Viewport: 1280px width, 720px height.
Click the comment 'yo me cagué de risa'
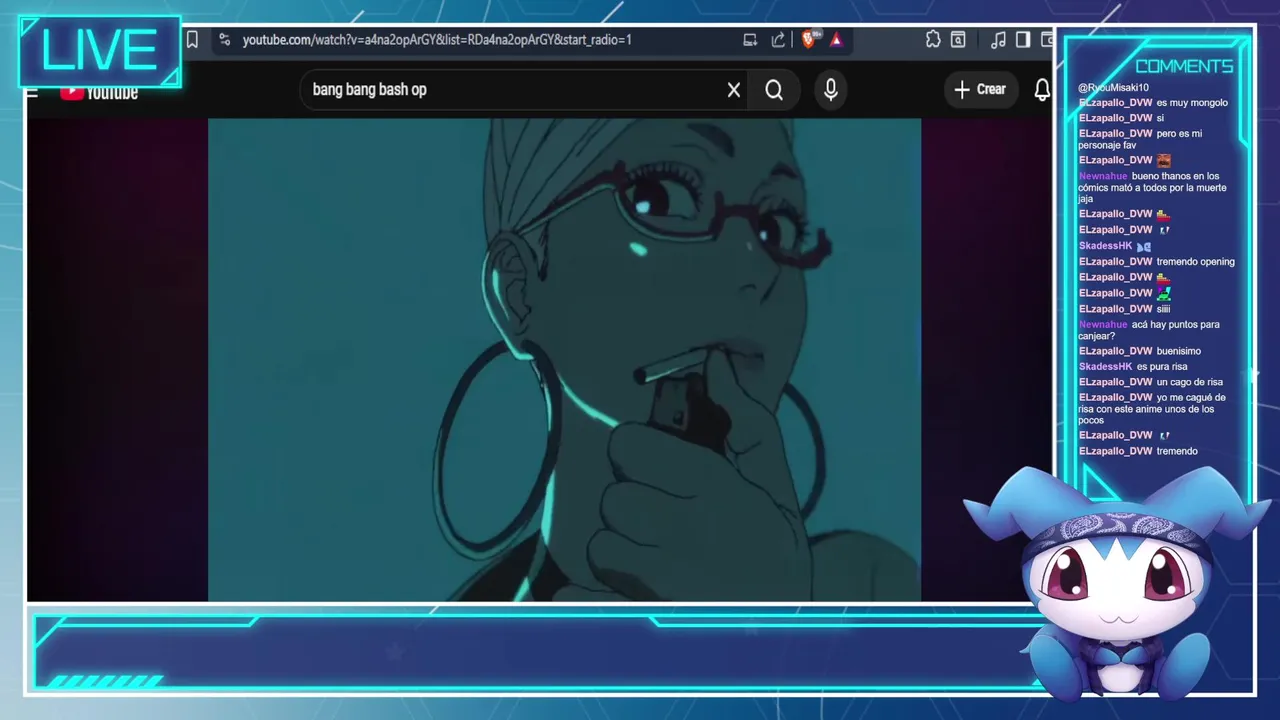pos(1152,409)
